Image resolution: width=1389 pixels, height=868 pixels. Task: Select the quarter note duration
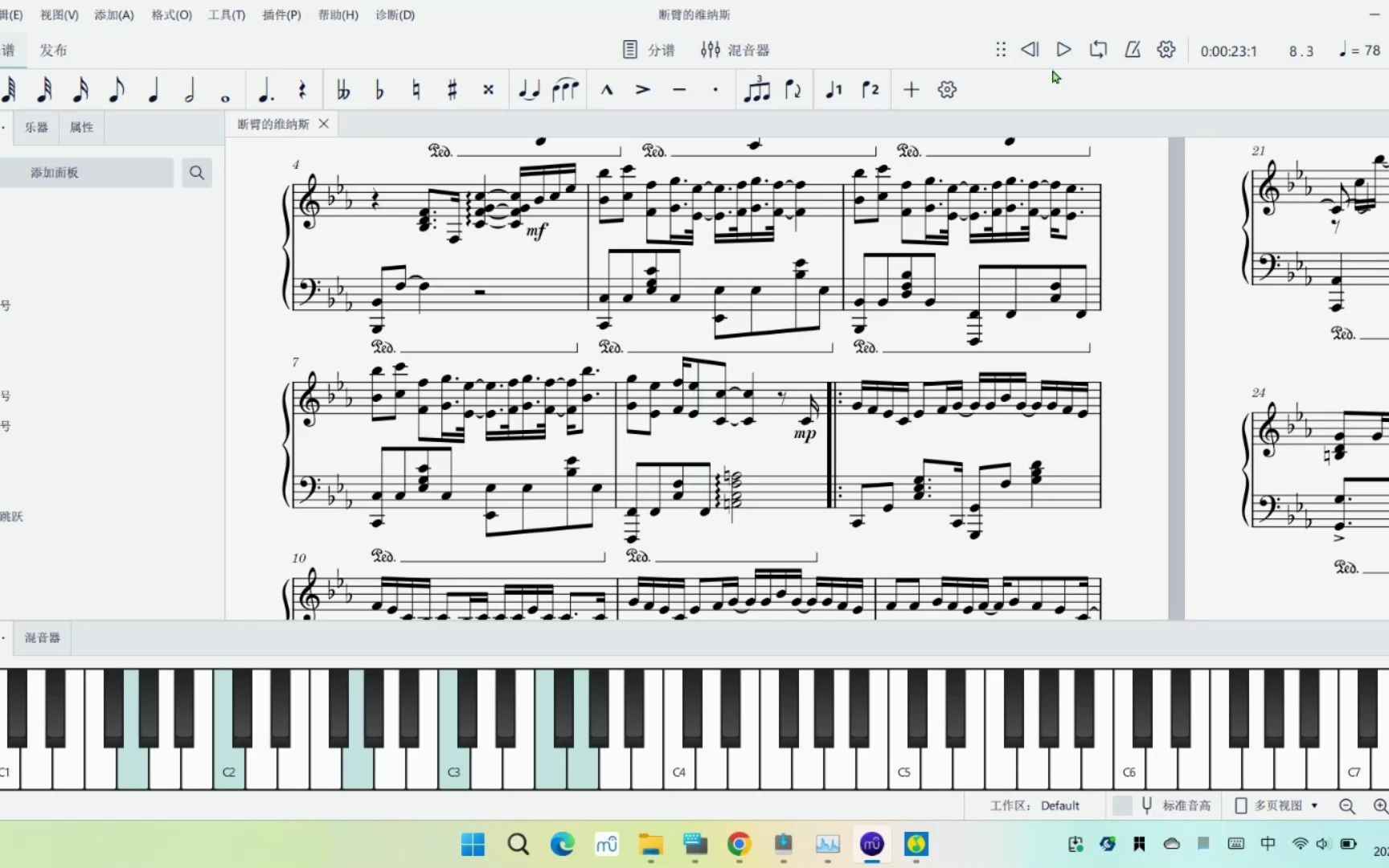(x=153, y=89)
